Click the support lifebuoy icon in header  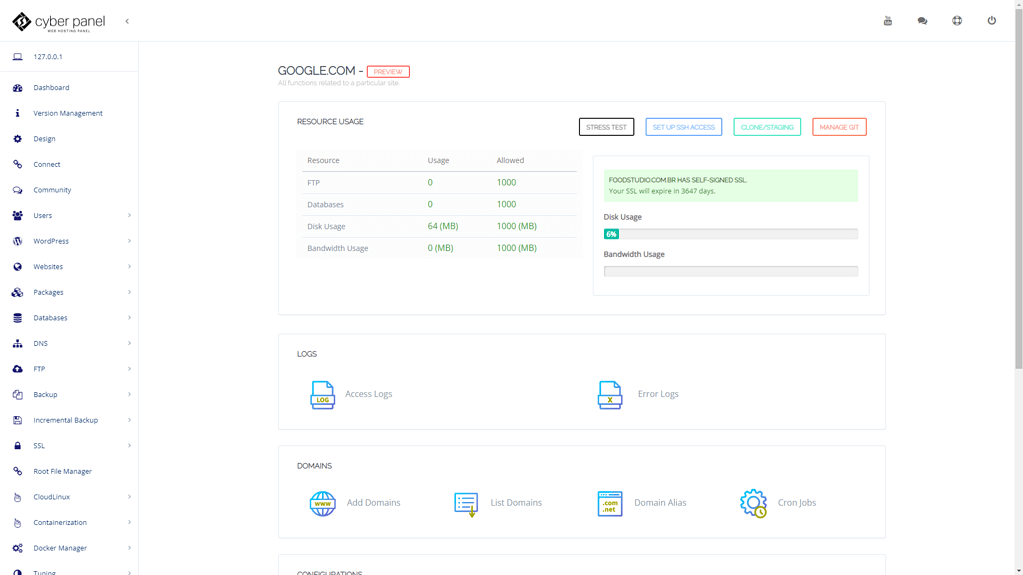pos(957,20)
